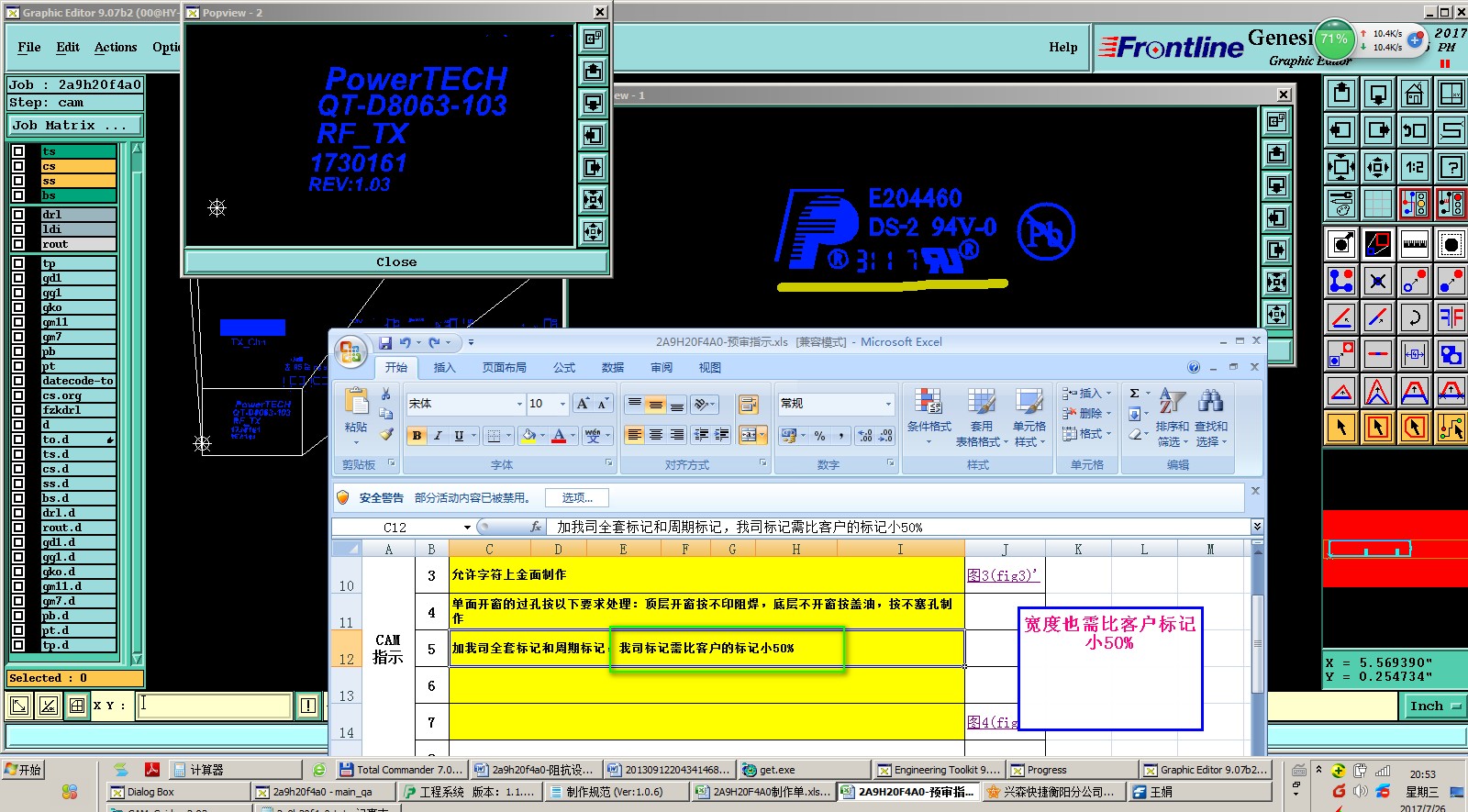Viewport: 1468px width, 812px height.
Task: Click the Windows 开始 start button
Action: [24, 770]
